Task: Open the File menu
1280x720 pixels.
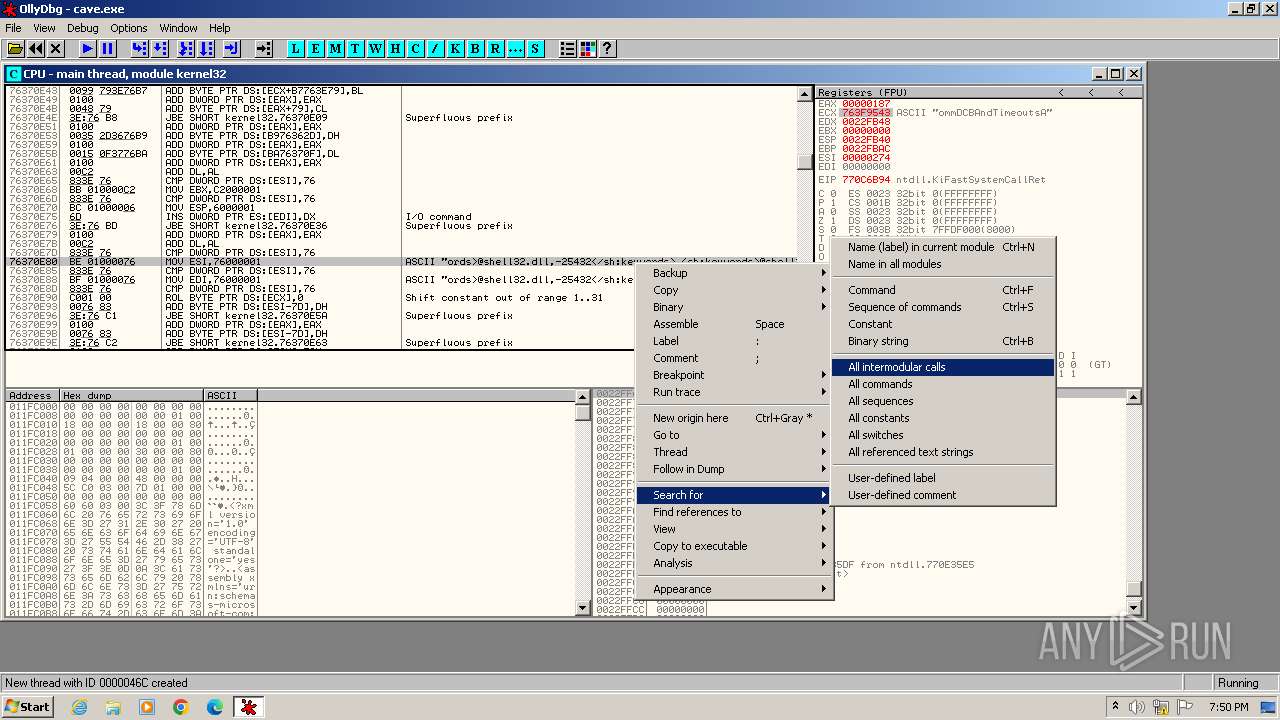Action: 13,28
